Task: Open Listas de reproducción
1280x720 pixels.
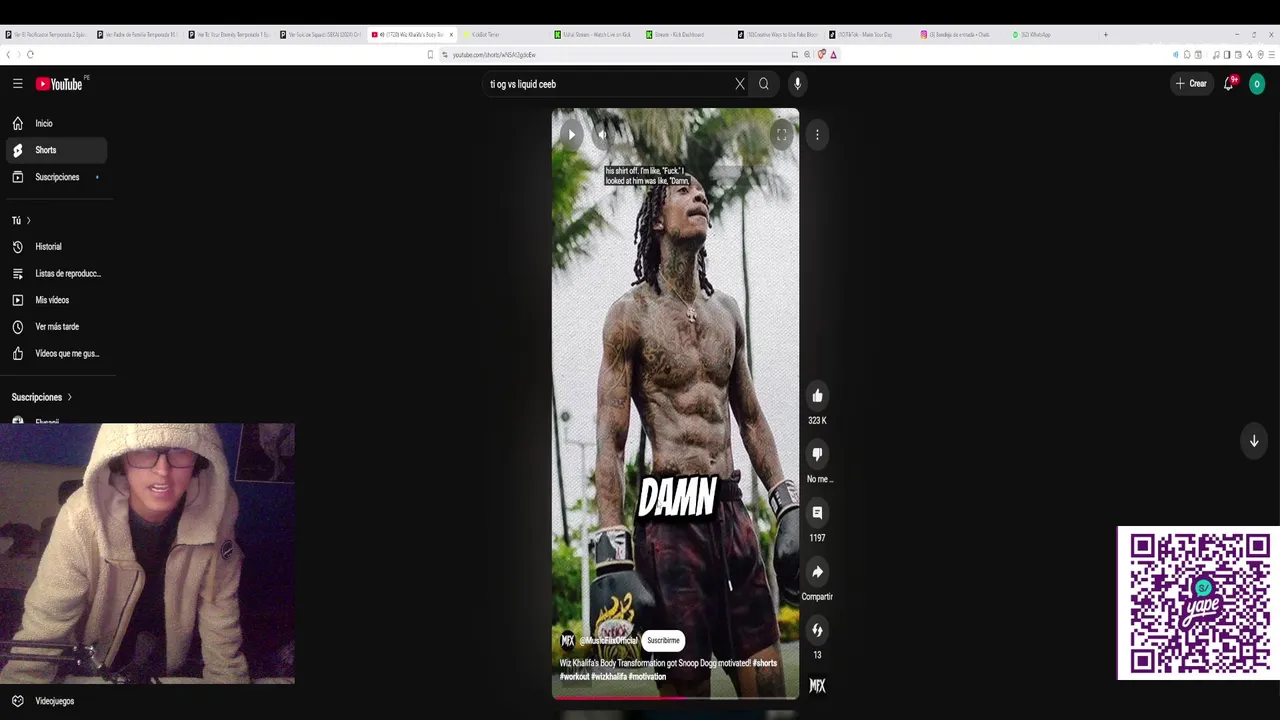Action: click(57, 273)
